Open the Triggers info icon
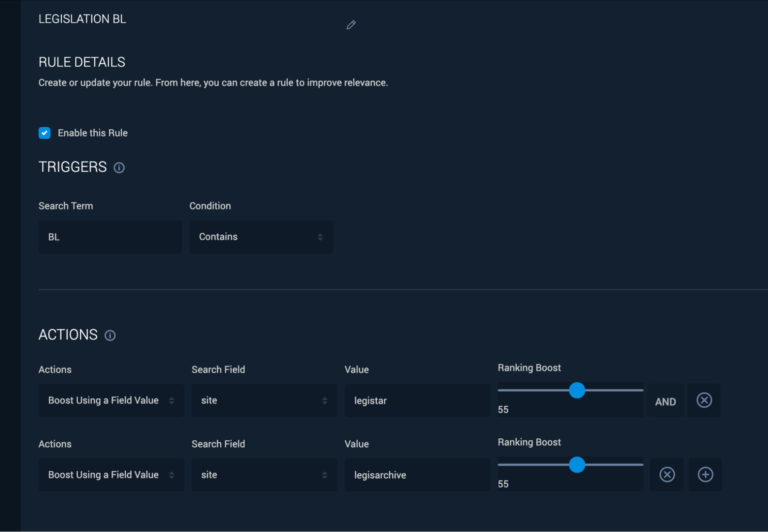 pyautogui.click(x=119, y=168)
